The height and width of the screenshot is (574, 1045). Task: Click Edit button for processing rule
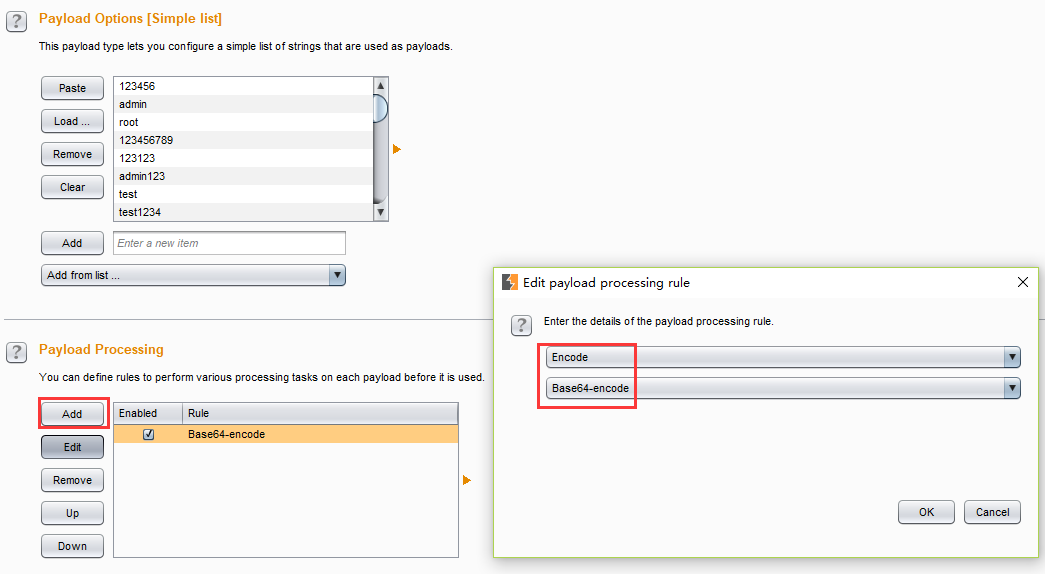[x=73, y=447]
